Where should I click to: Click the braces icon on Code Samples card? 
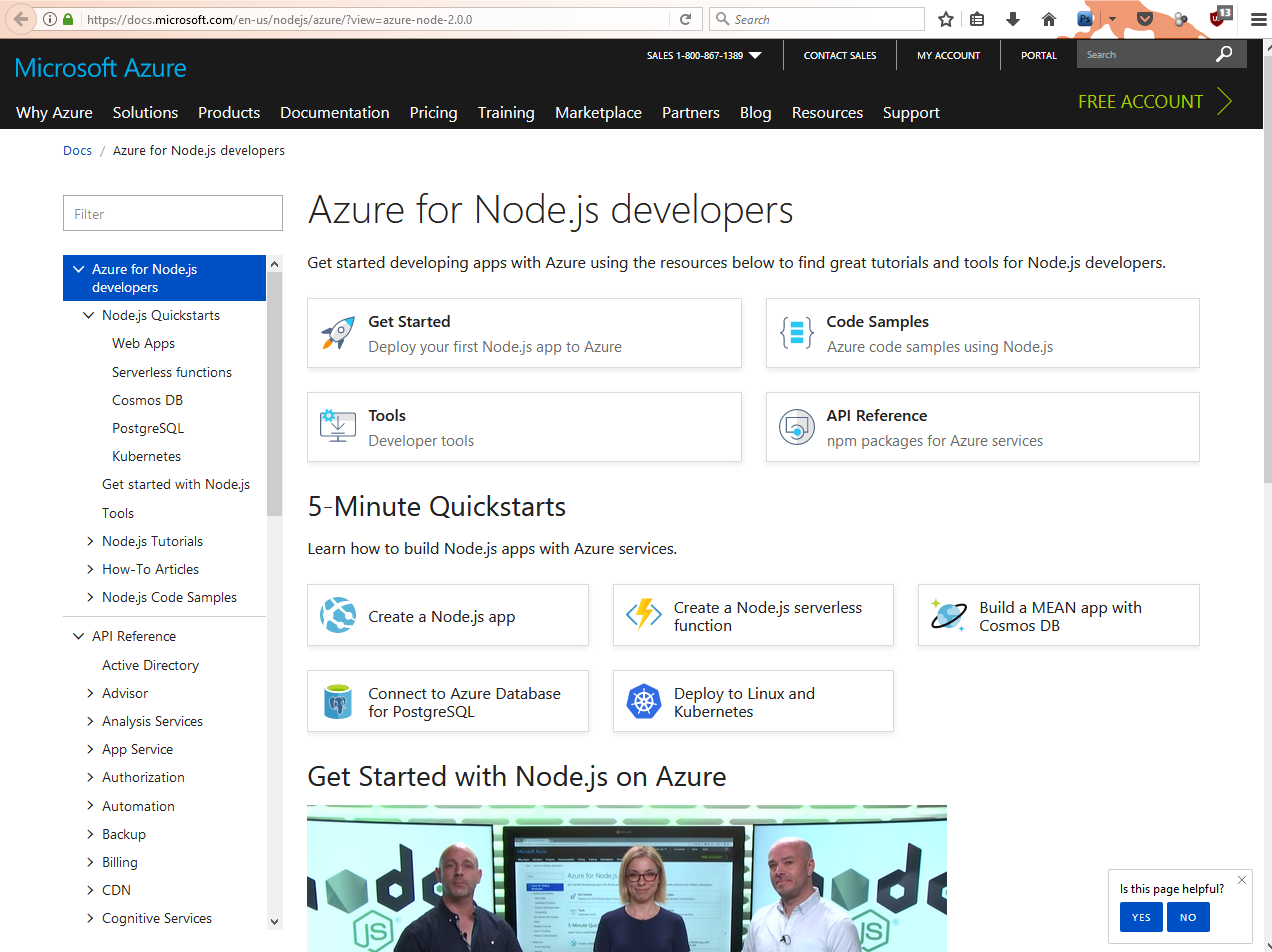pos(797,333)
